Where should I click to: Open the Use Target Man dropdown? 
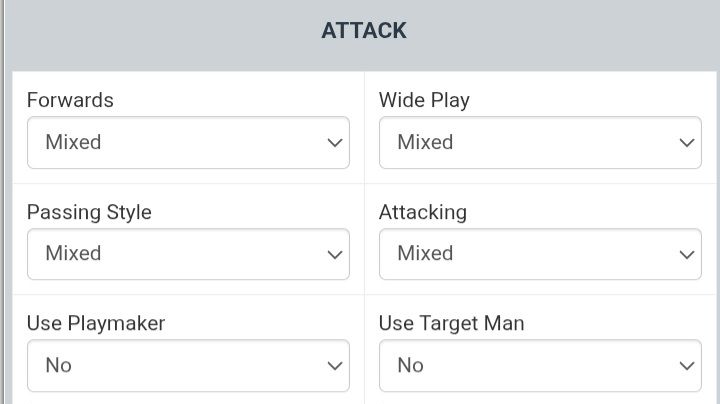coord(540,365)
